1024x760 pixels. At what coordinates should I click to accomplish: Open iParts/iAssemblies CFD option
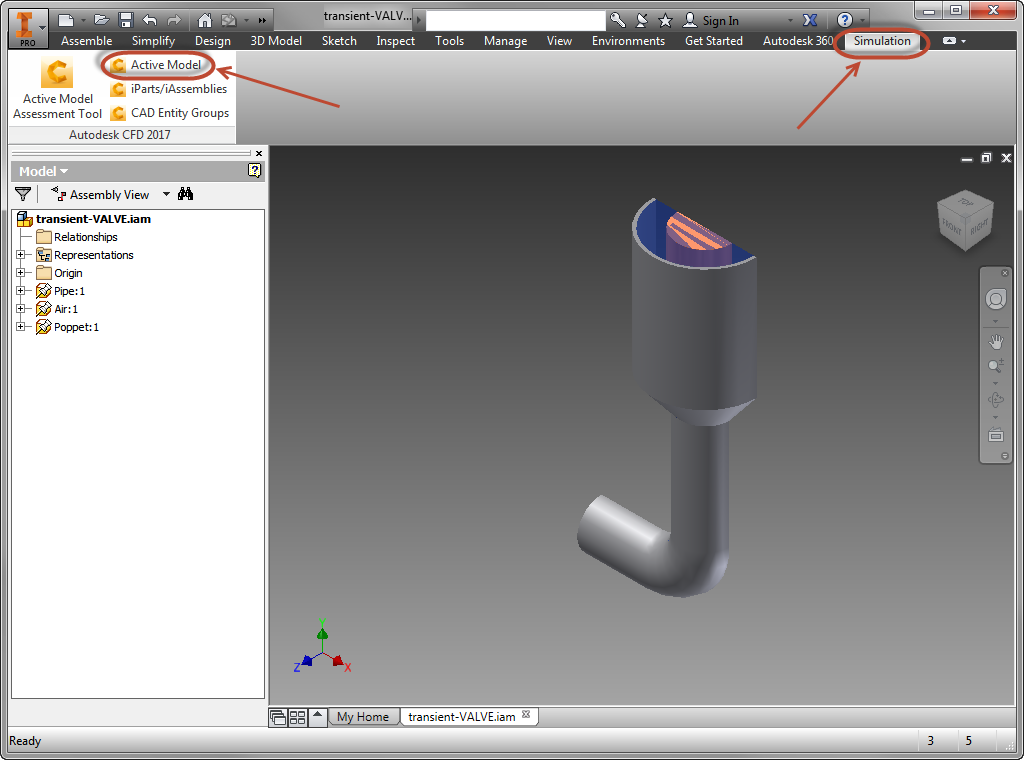click(x=169, y=89)
